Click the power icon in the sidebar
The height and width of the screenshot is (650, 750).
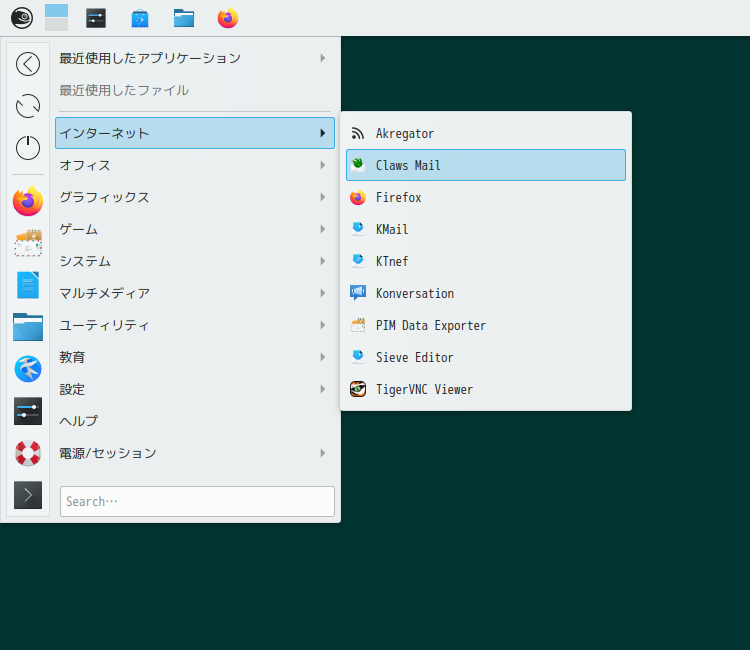[x=28, y=147]
